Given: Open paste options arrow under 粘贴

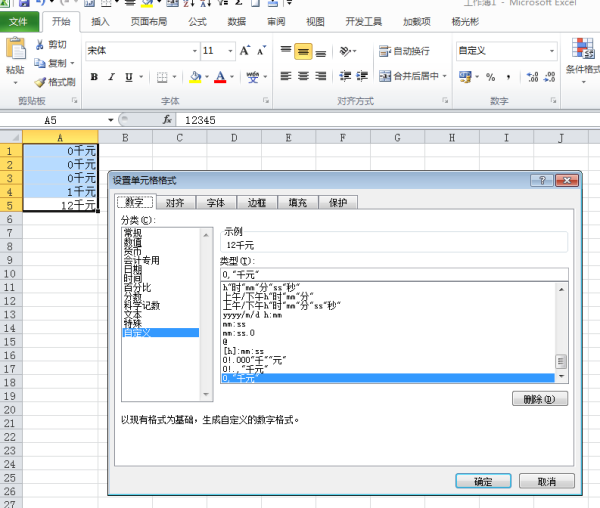Looking at the screenshot, I should click(x=15, y=83).
